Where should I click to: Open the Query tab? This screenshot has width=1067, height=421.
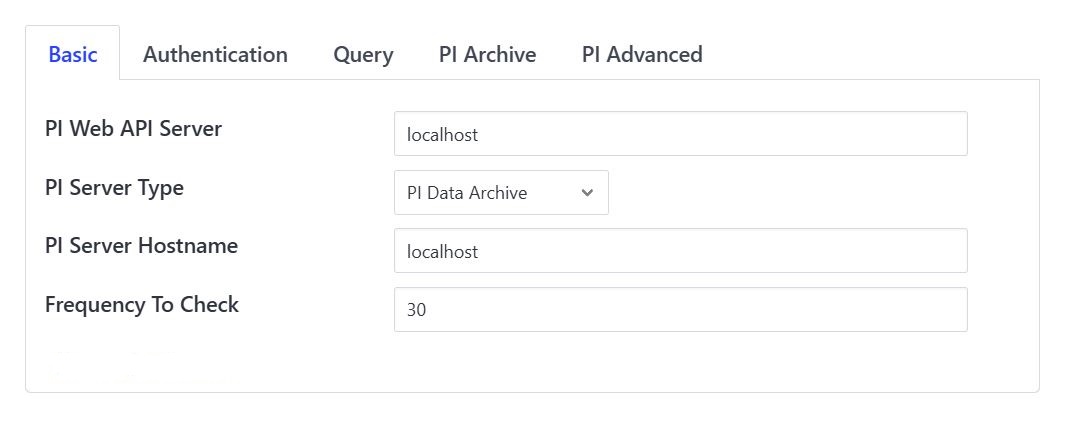point(363,54)
